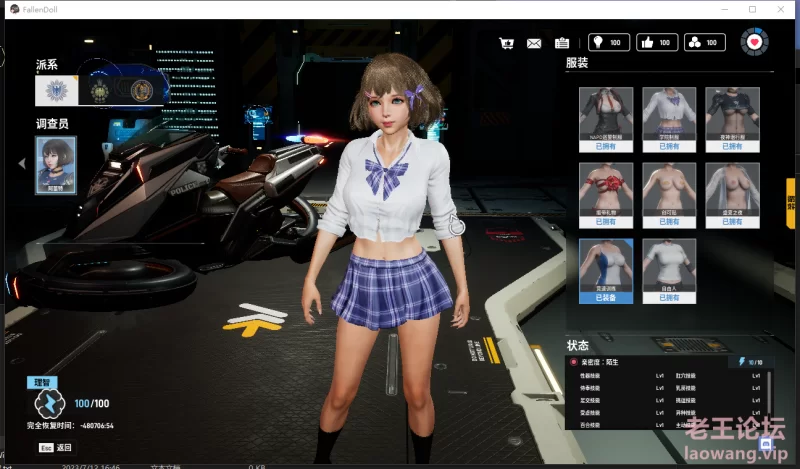Click the 服装 outfit panel heading
The height and width of the screenshot is (469, 800).
[x=577, y=63]
